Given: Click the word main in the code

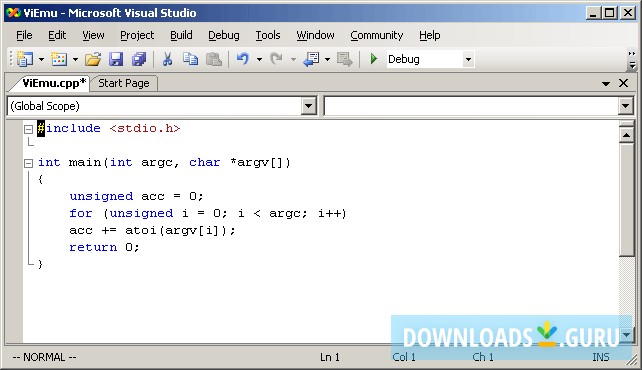Looking at the screenshot, I should [85, 162].
